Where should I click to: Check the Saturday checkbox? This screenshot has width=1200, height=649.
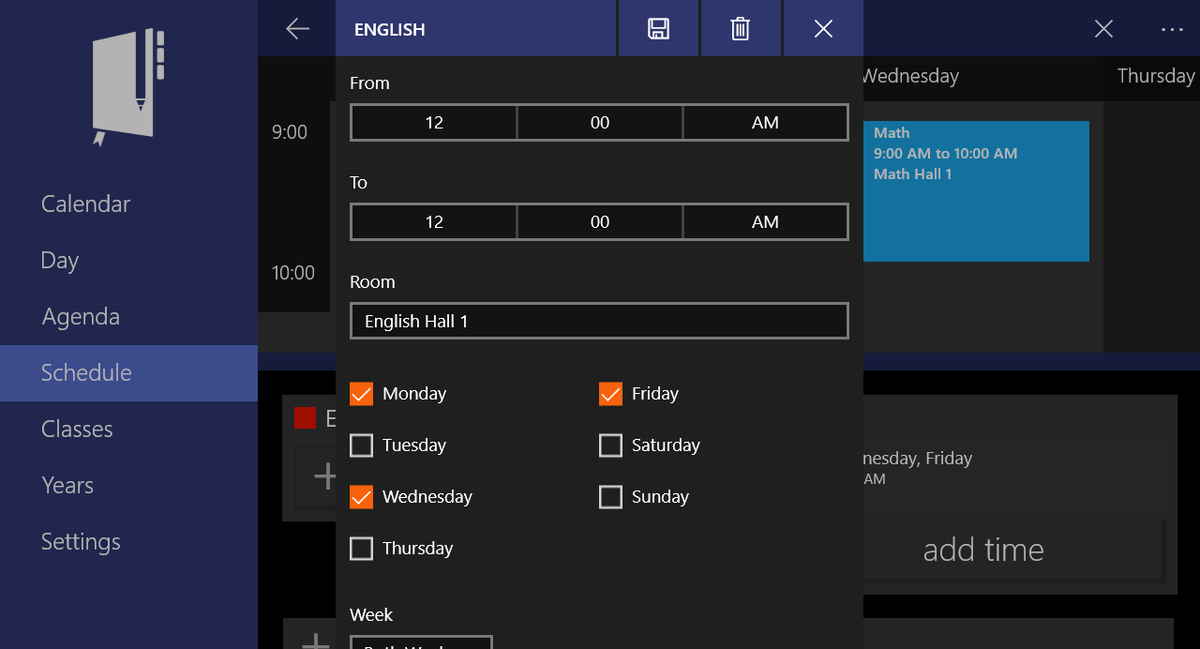pos(611,445)
